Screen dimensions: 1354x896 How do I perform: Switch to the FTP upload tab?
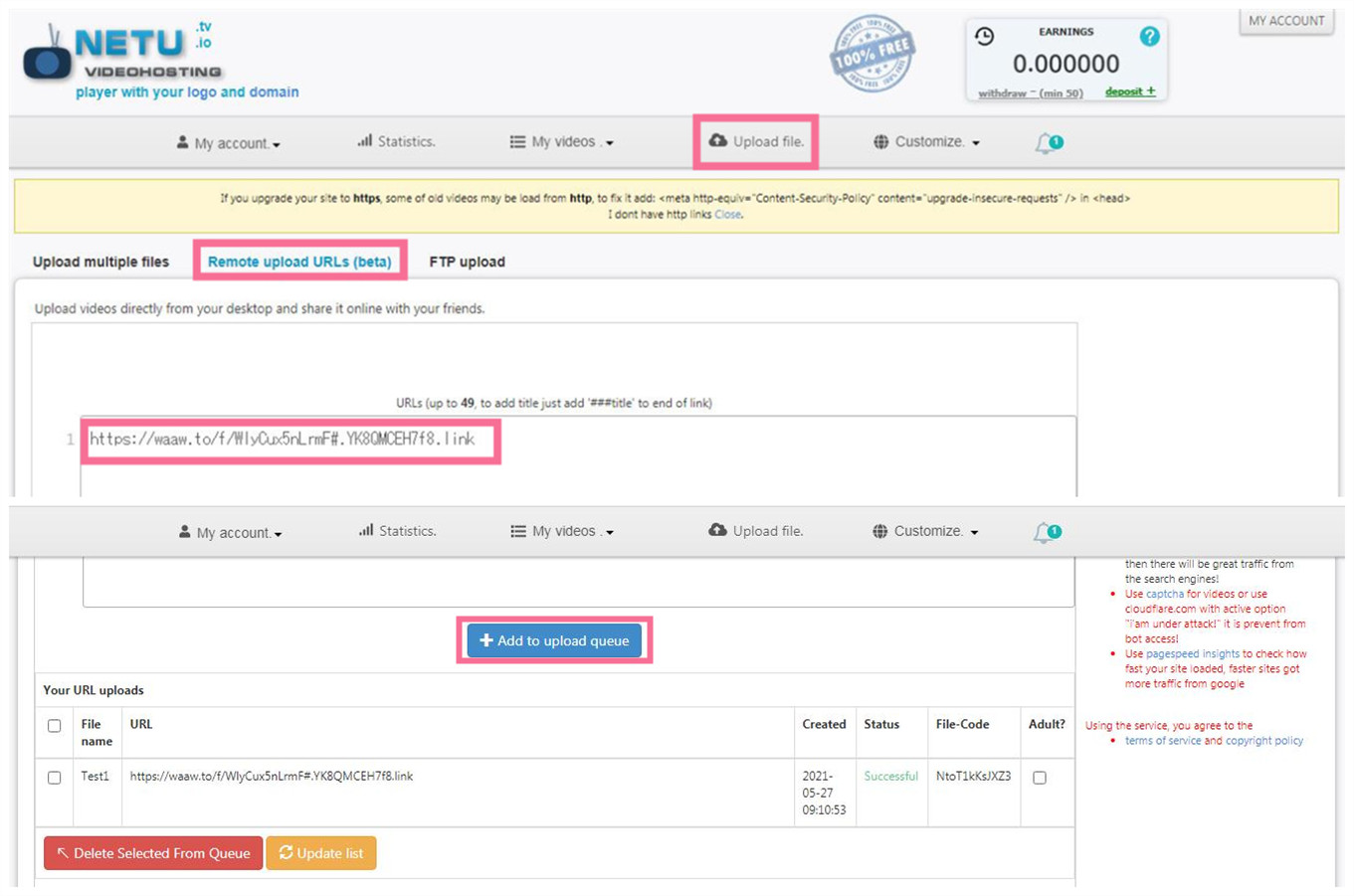tap(467, 262)
